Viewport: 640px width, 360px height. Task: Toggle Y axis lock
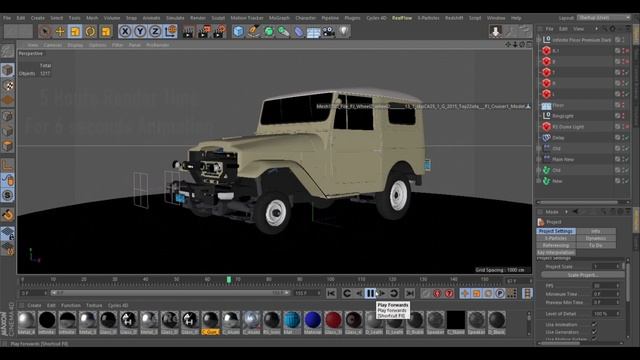(140, 31)
